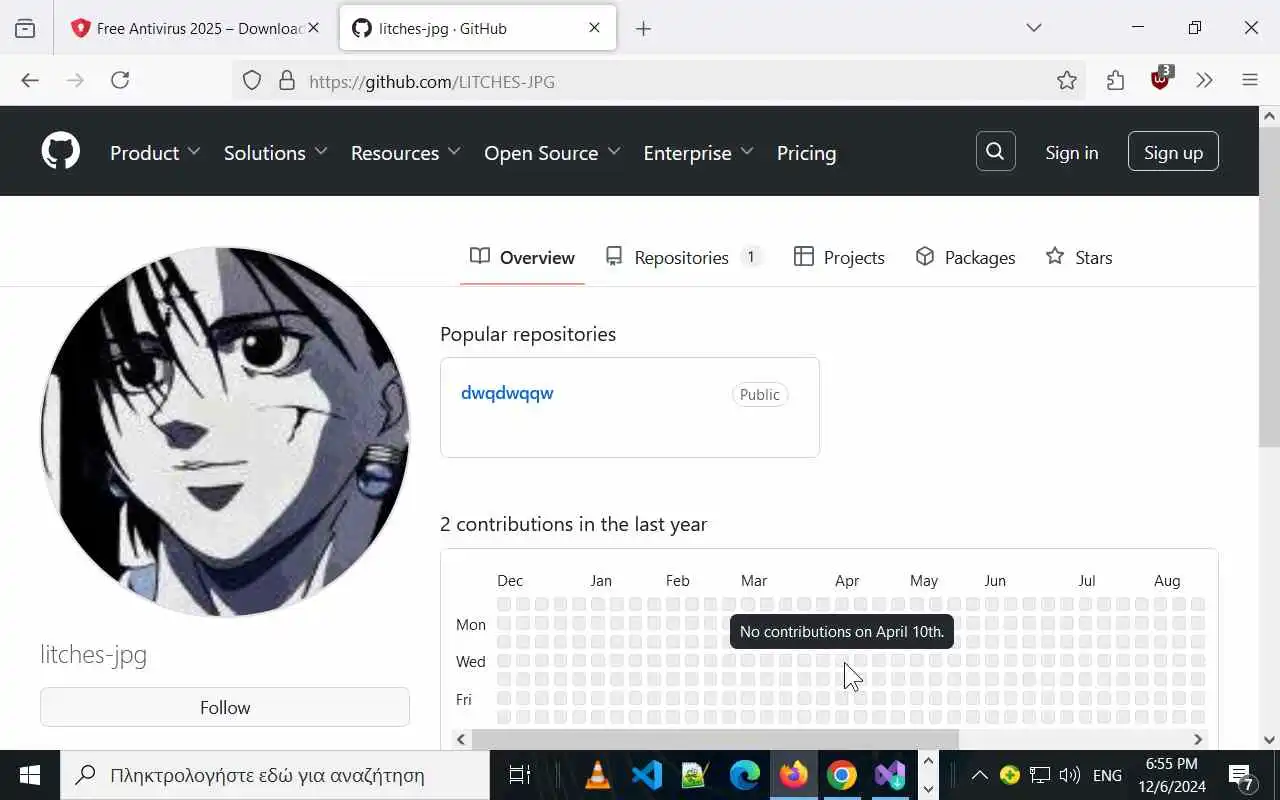Click the padlock site info icon

[287, 81]
